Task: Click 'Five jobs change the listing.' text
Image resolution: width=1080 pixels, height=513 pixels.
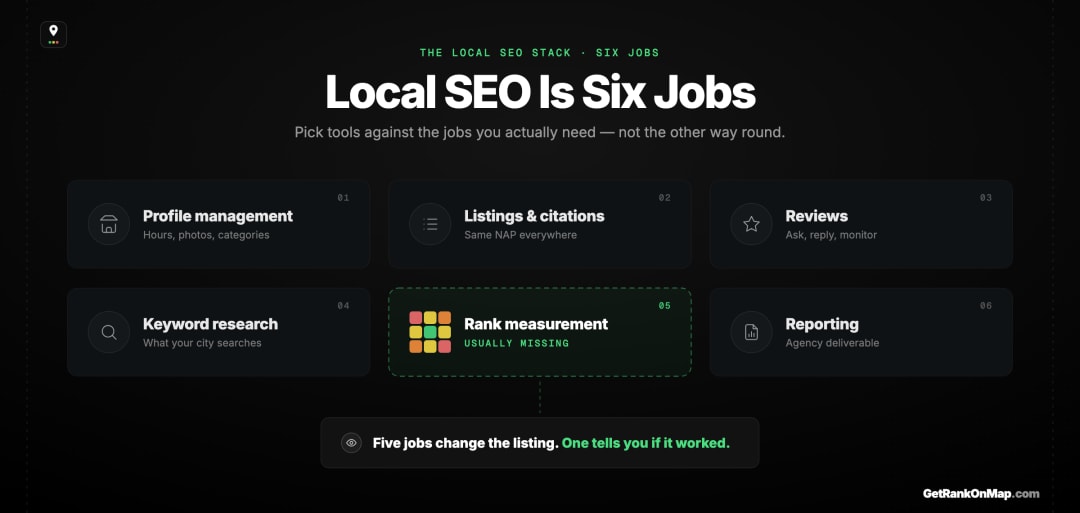Action: click(466, 443)
